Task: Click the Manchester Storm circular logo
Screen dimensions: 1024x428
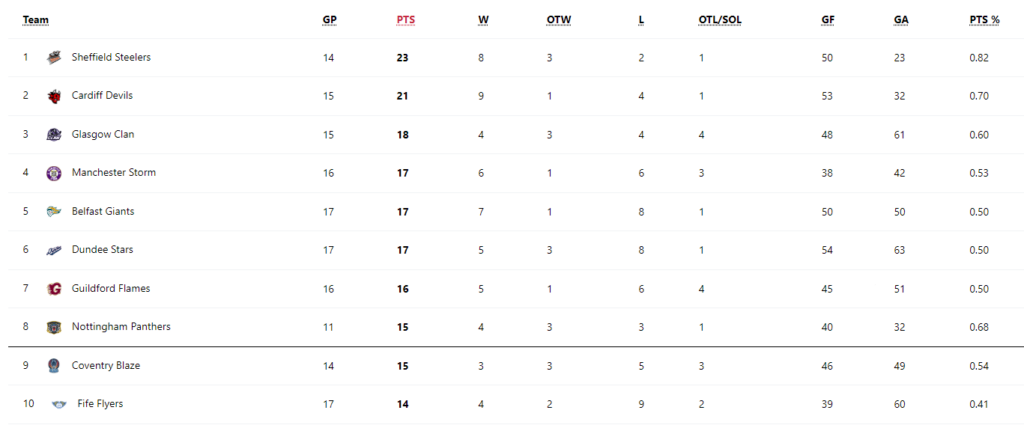Action: (54, 173)
